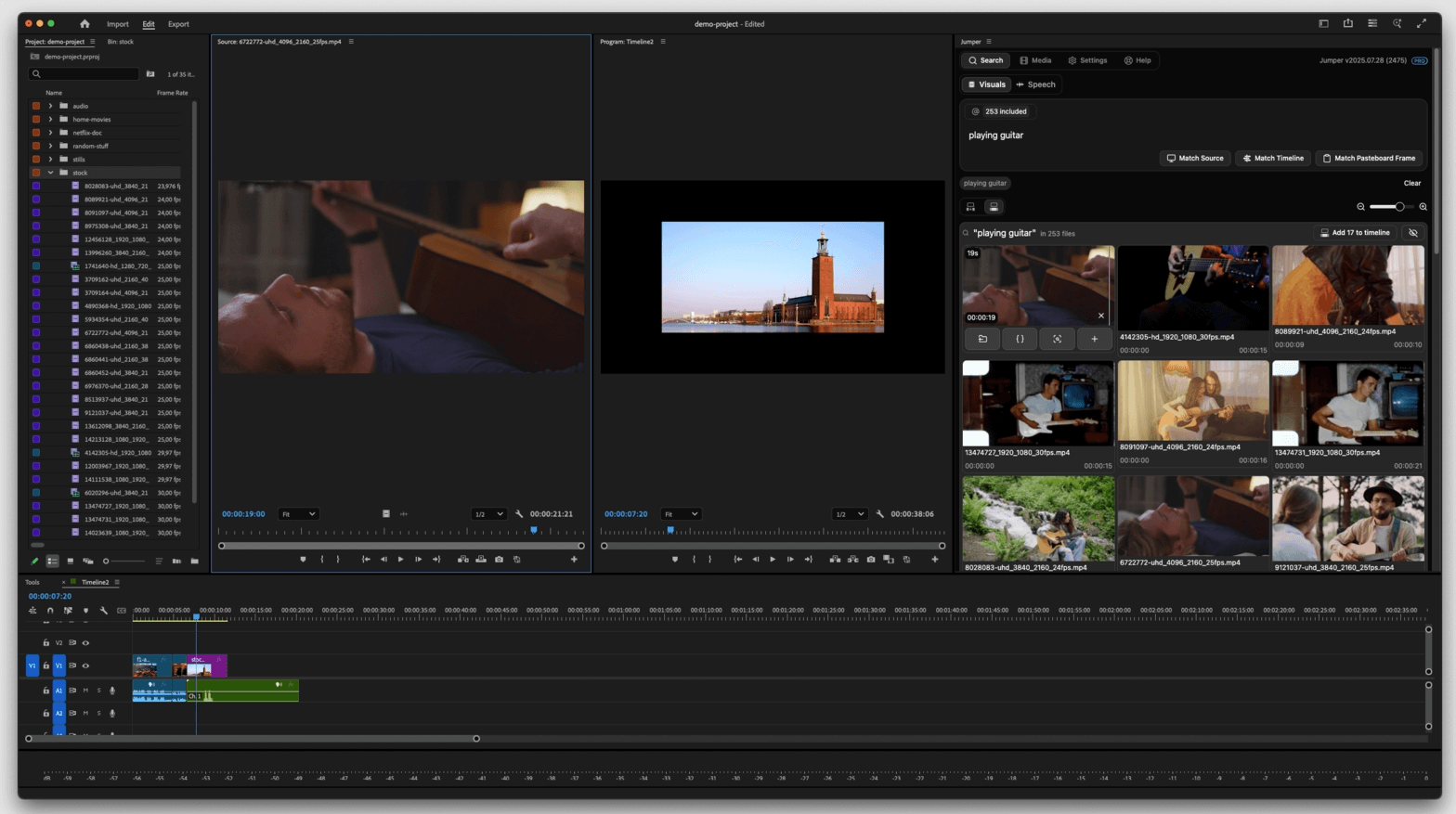Expand the audio bin folder

point(50,106)
